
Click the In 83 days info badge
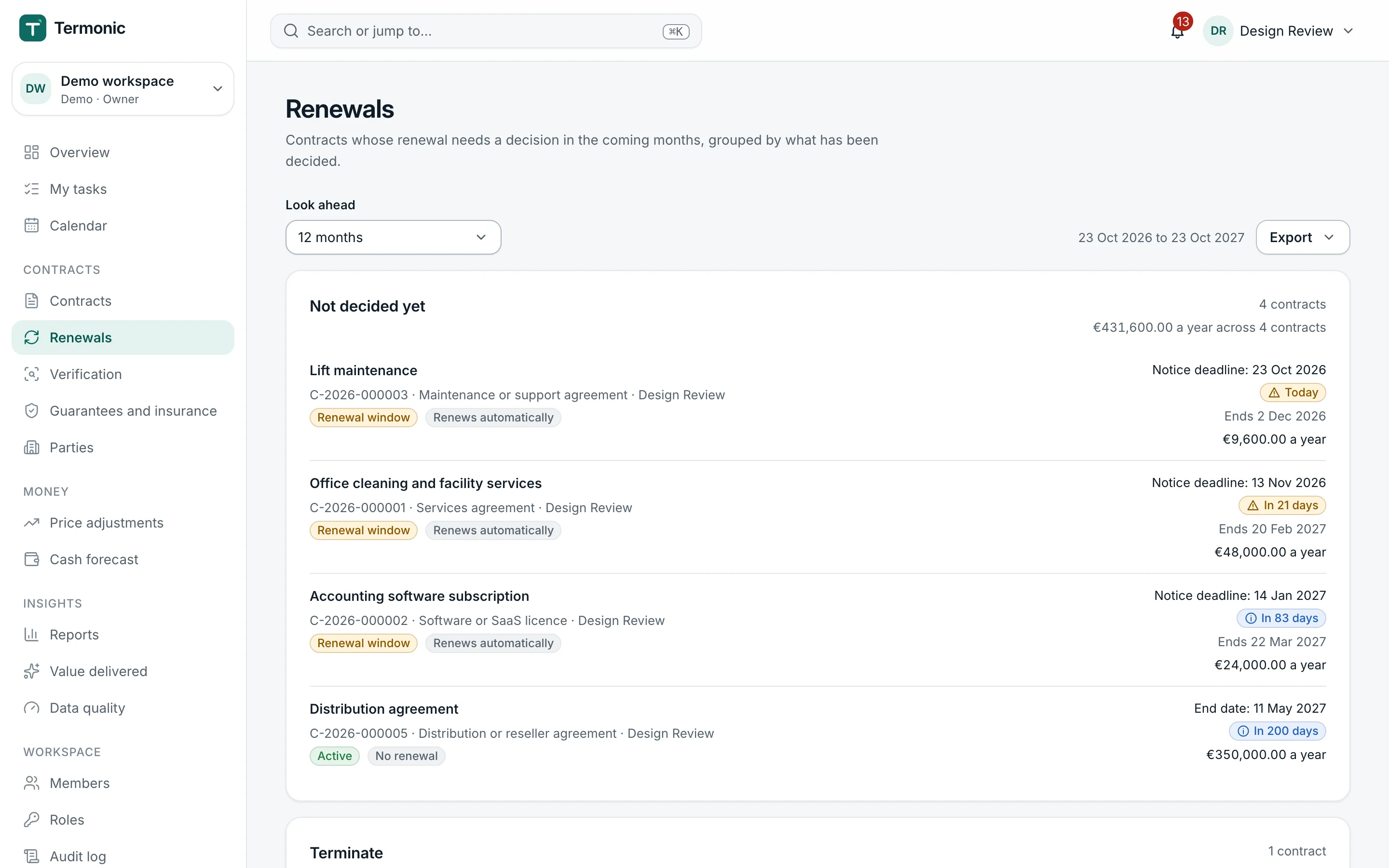click(x=1281, y=618)
